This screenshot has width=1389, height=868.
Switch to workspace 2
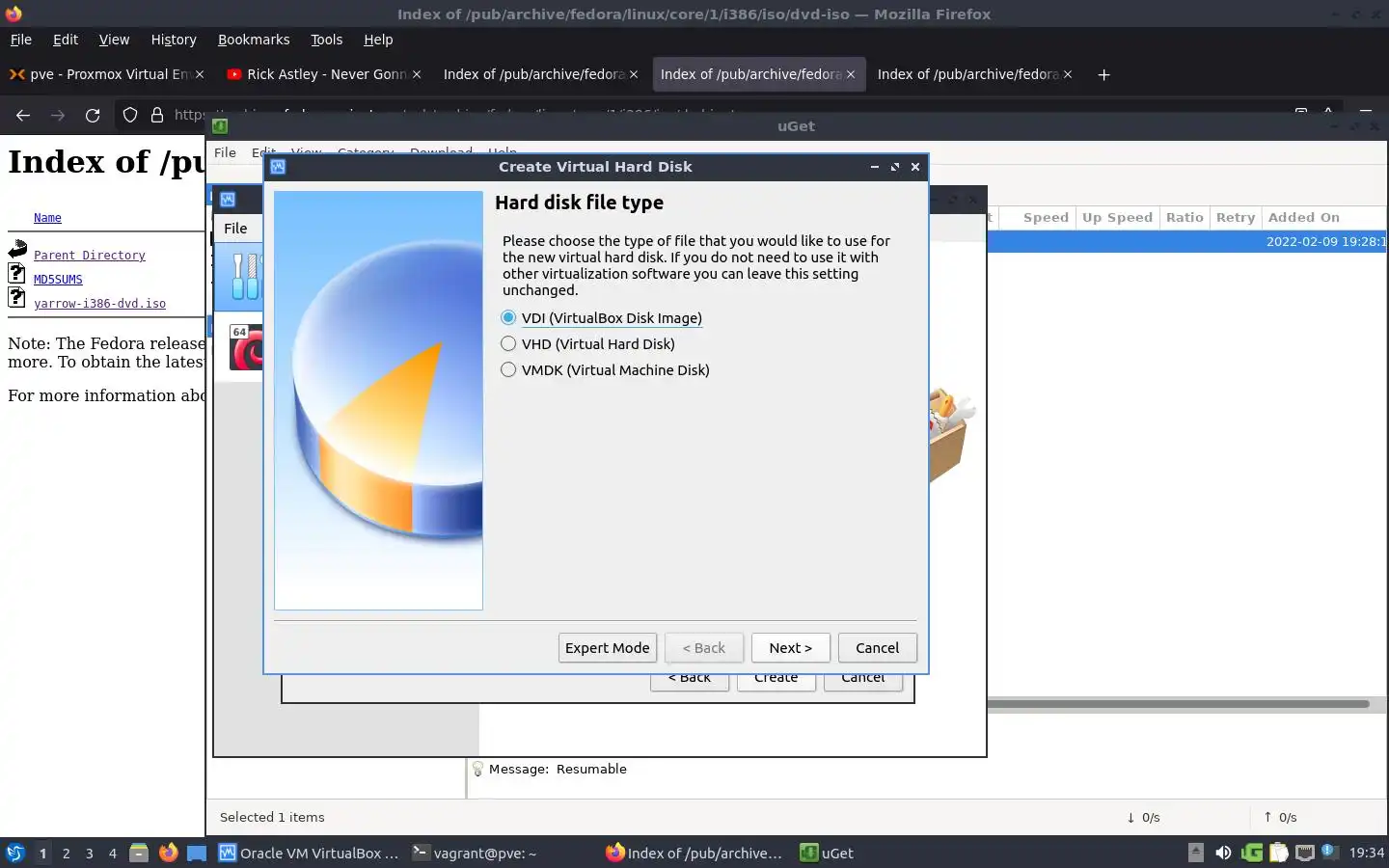pyautogui.click(x=66, y=853)
